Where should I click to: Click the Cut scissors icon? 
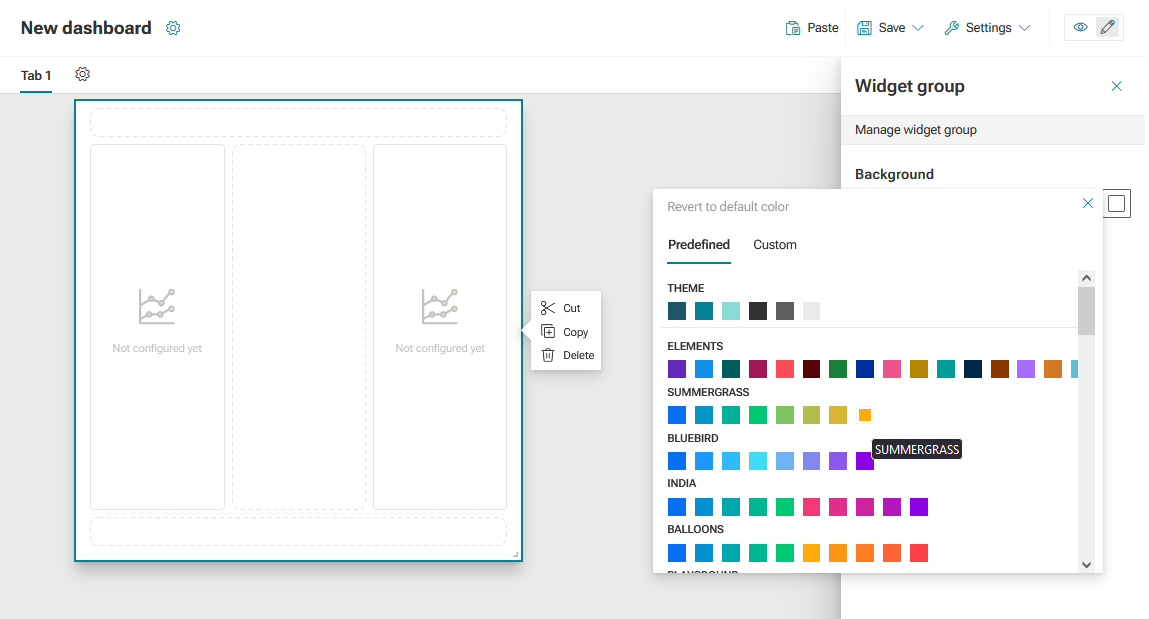click(x=548, y=308)
